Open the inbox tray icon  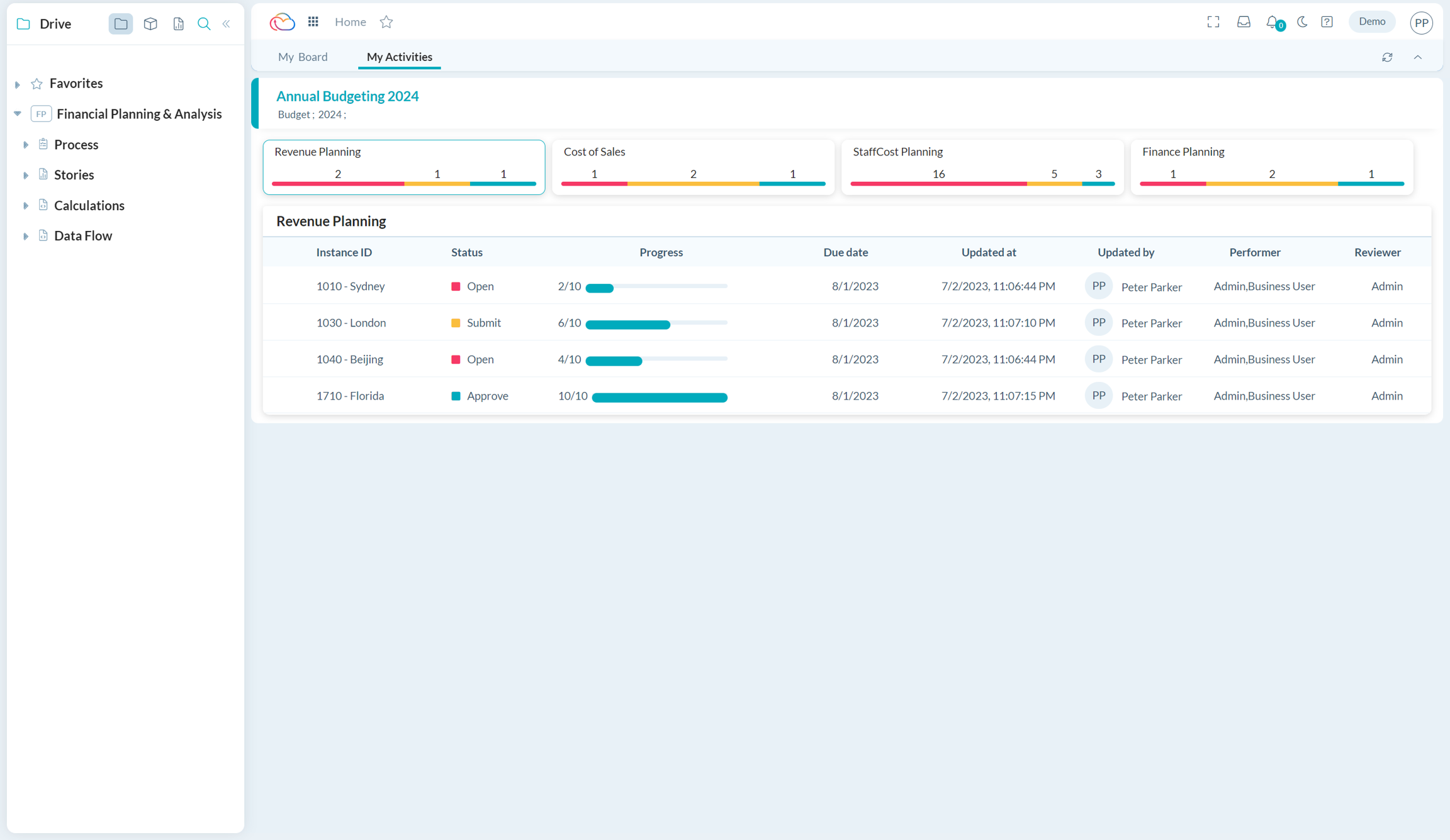tap(1244, 22)
